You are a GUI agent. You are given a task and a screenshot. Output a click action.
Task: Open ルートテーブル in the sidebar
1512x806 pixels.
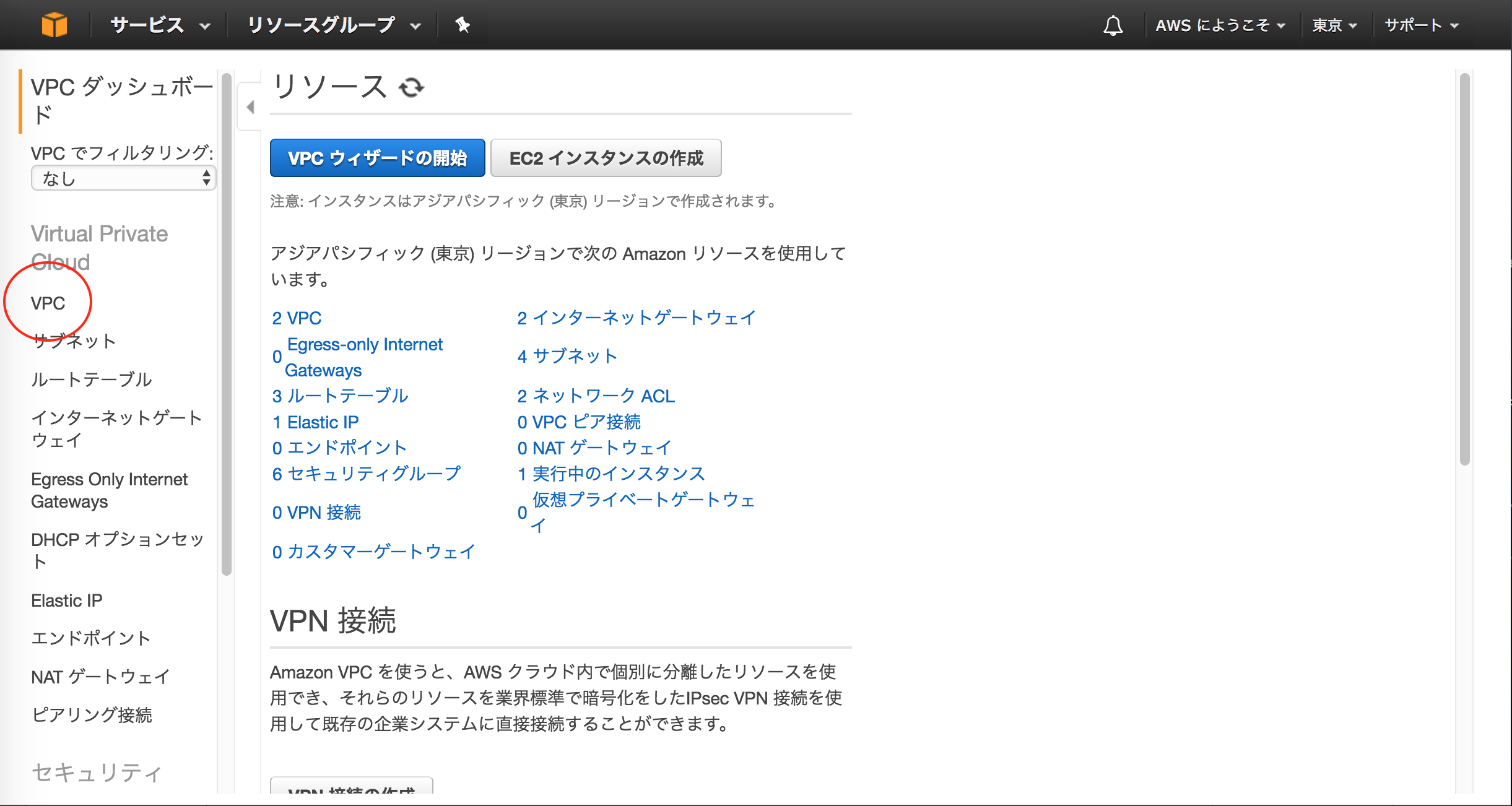point(92,379)
